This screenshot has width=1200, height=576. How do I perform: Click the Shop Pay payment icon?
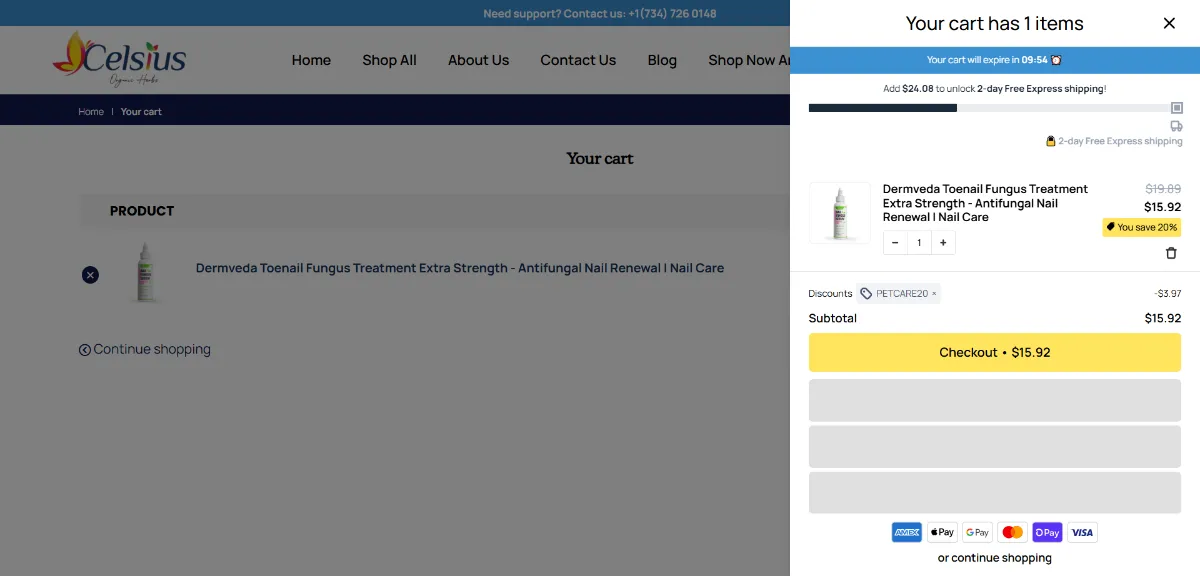click(x=1047, y=532)
